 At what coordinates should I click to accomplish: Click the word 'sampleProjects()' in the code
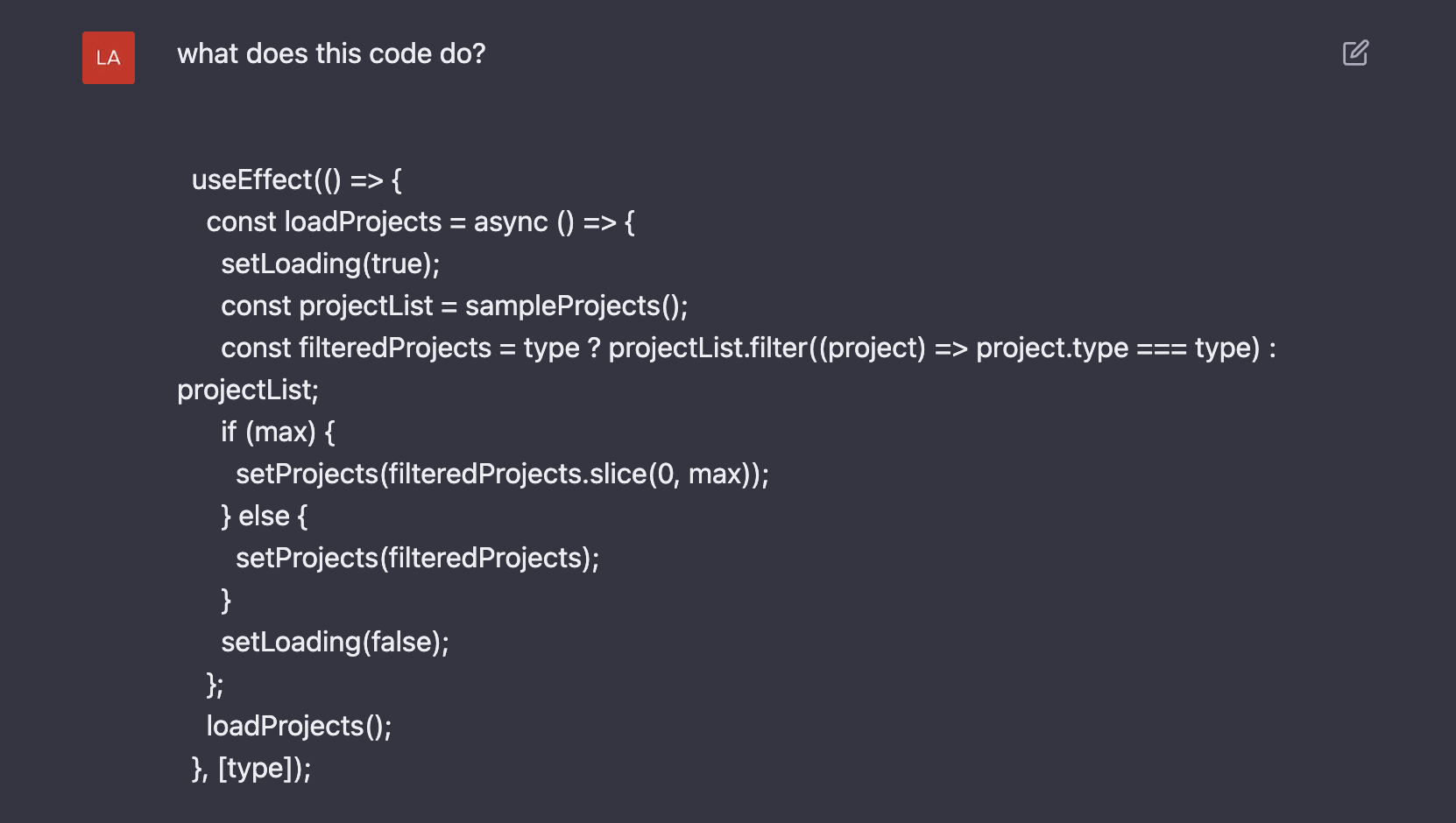576,306
